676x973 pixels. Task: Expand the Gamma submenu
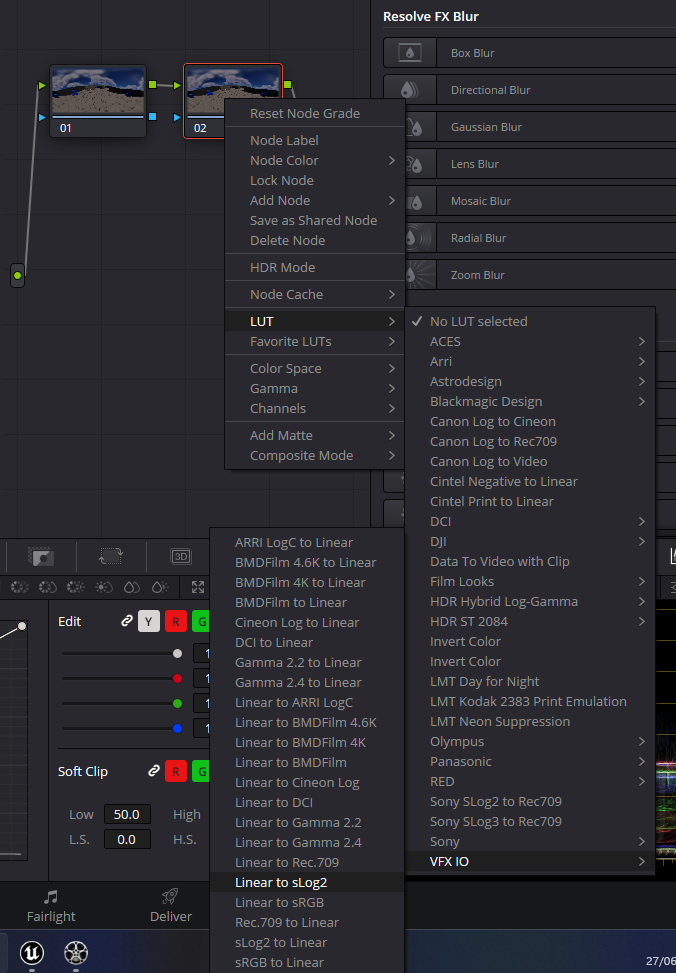(x=315, y=388)
